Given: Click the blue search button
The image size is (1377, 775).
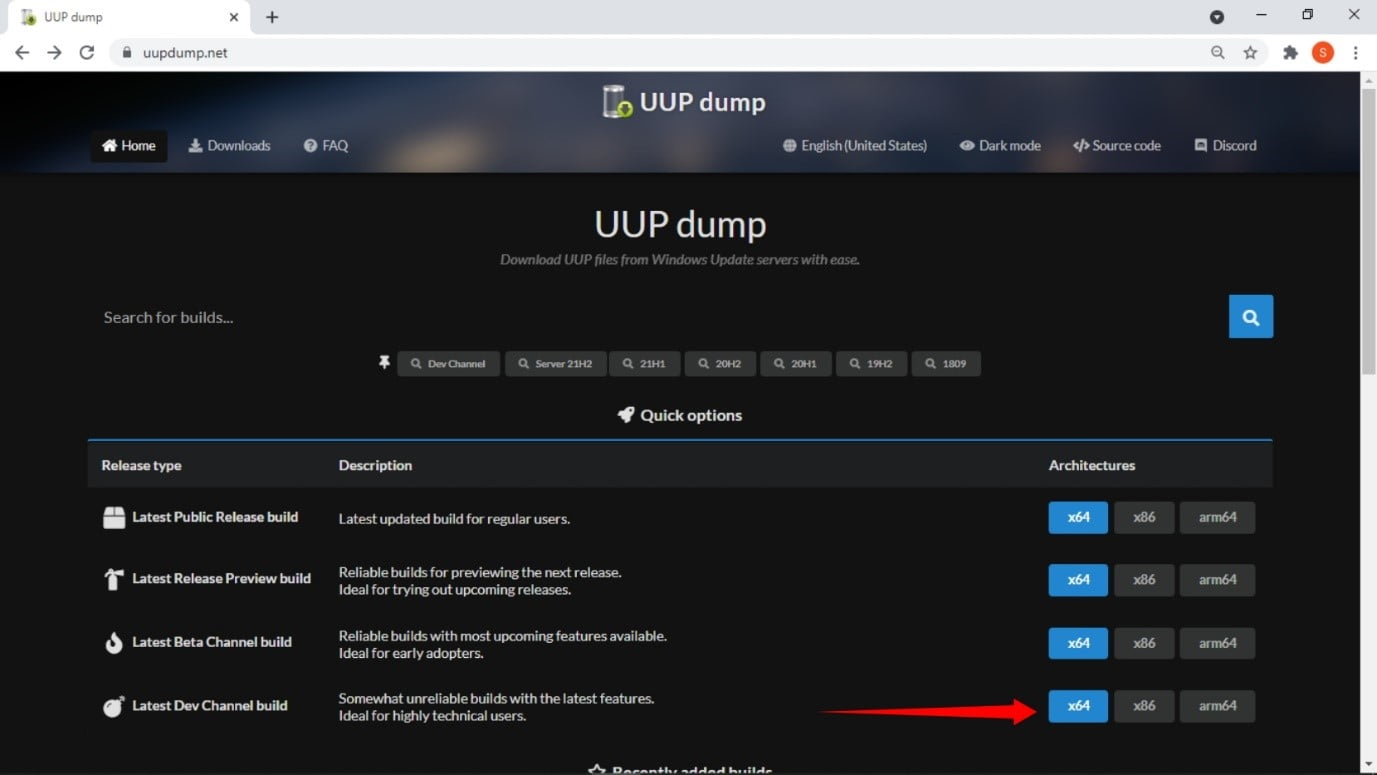Looking at the screenshot, I should [1251, 317].
